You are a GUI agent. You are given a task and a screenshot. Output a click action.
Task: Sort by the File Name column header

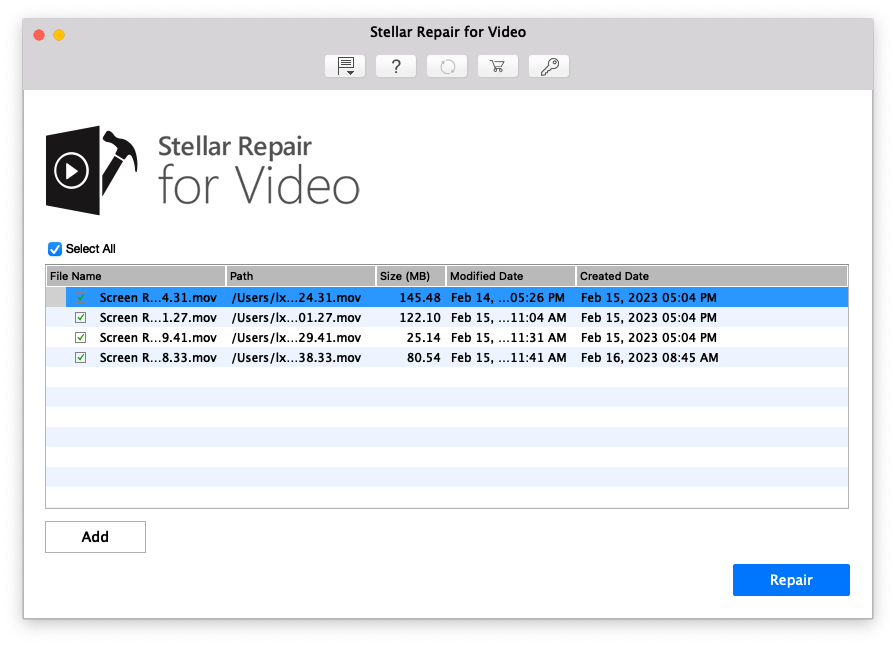pos(136,276)
